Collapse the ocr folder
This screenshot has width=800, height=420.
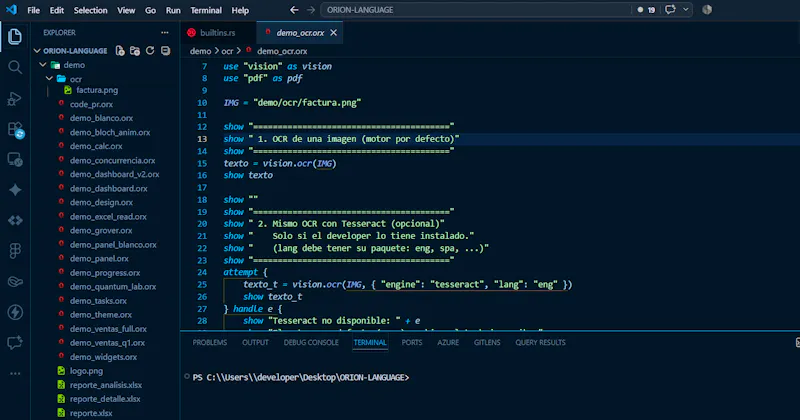[49, 79]
